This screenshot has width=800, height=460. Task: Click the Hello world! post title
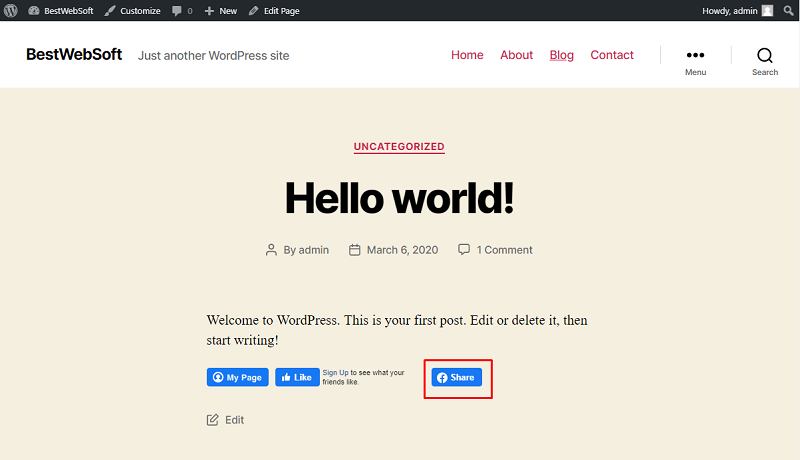(399, 198)
